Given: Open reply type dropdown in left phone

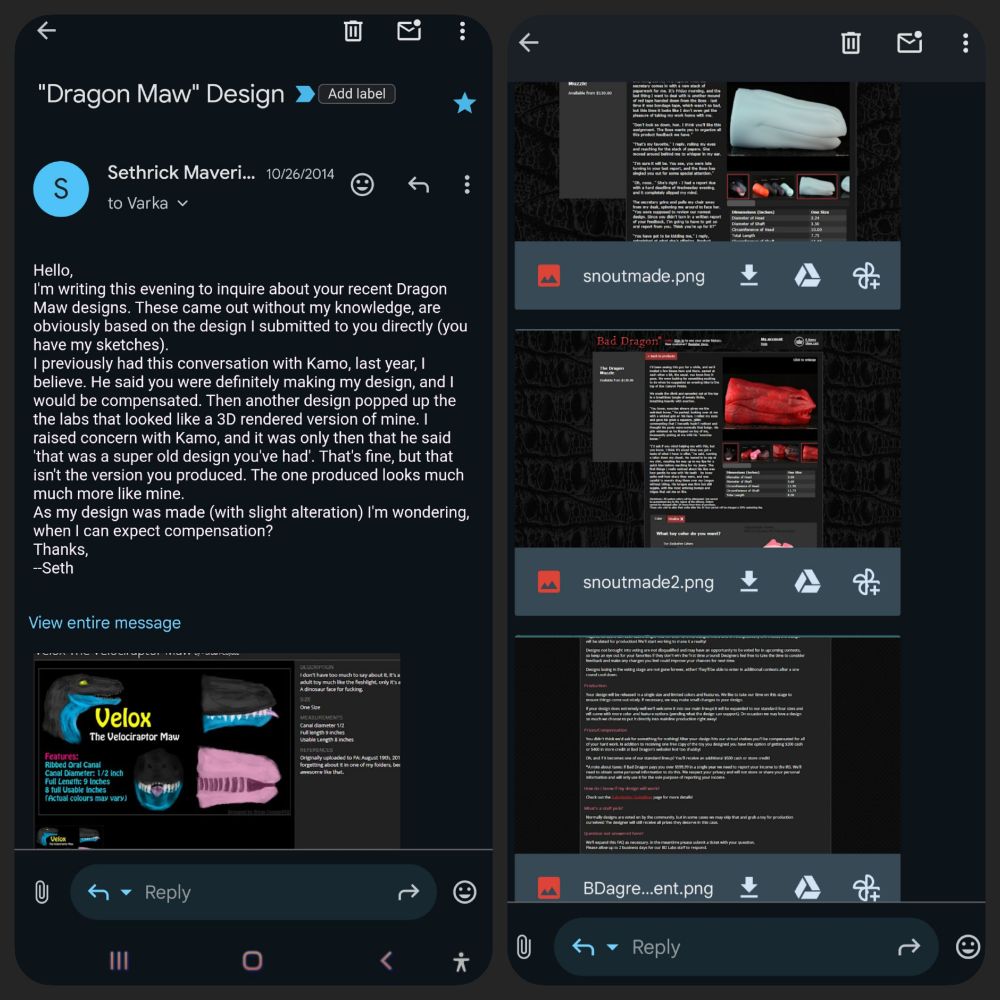Looking at the screenshot, I should 126,892.
